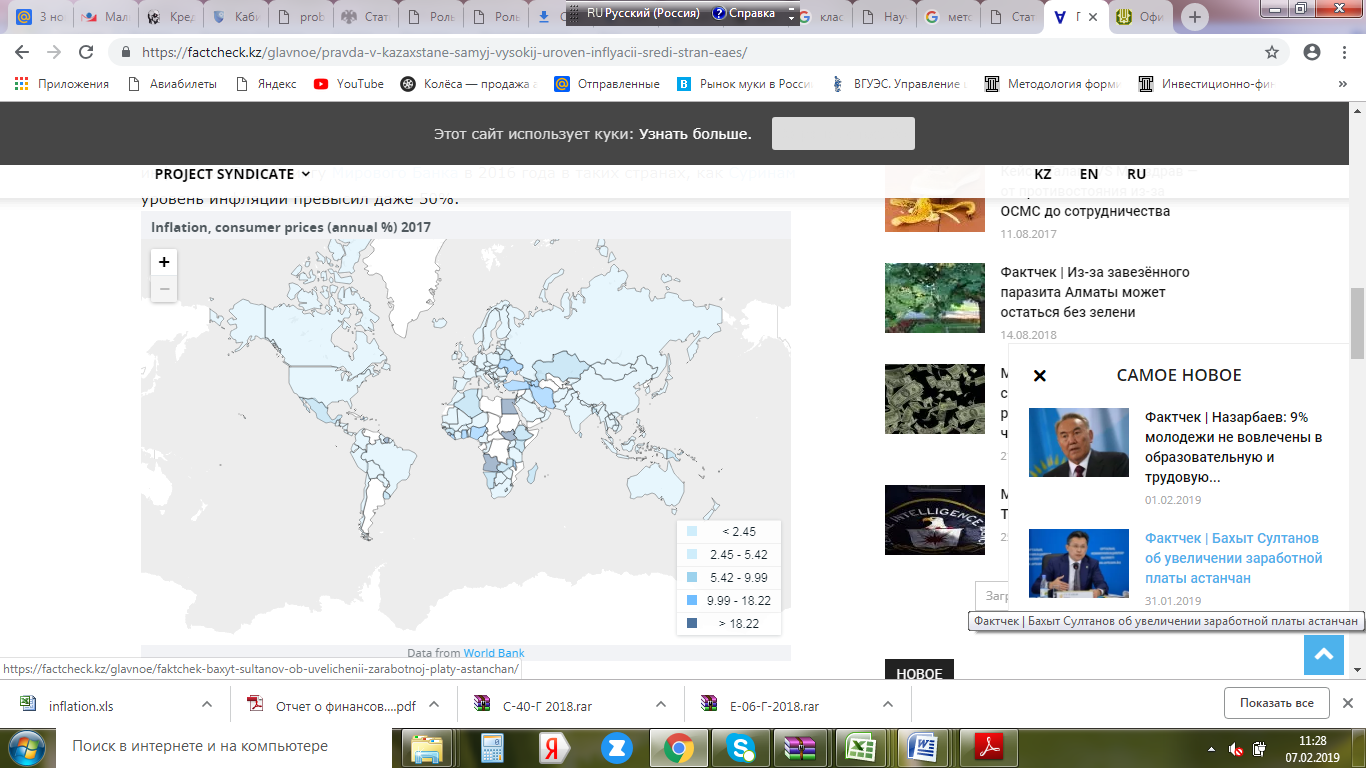
Task: Open the Отправленные bookmark
Action: coord(607,84)
